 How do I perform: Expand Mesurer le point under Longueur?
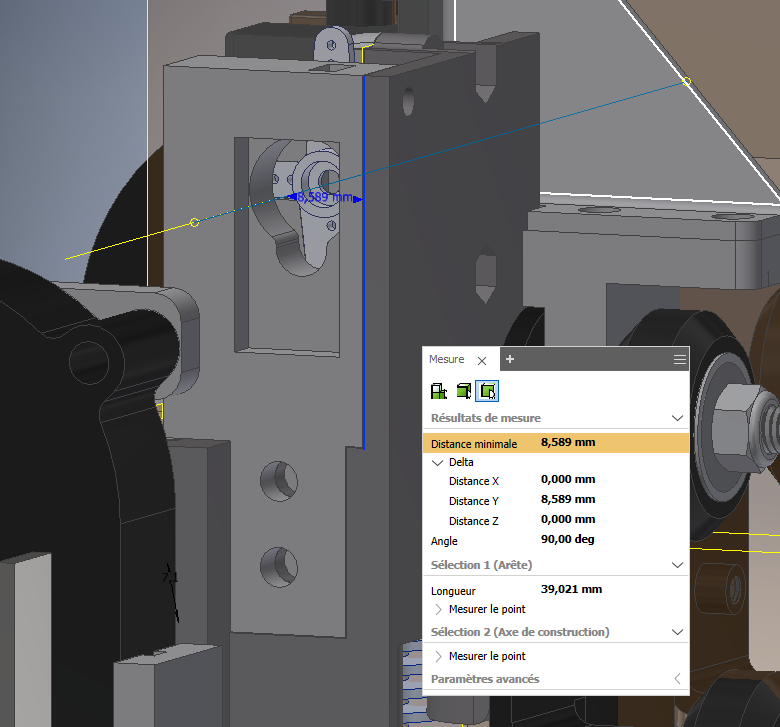point(438,609)
